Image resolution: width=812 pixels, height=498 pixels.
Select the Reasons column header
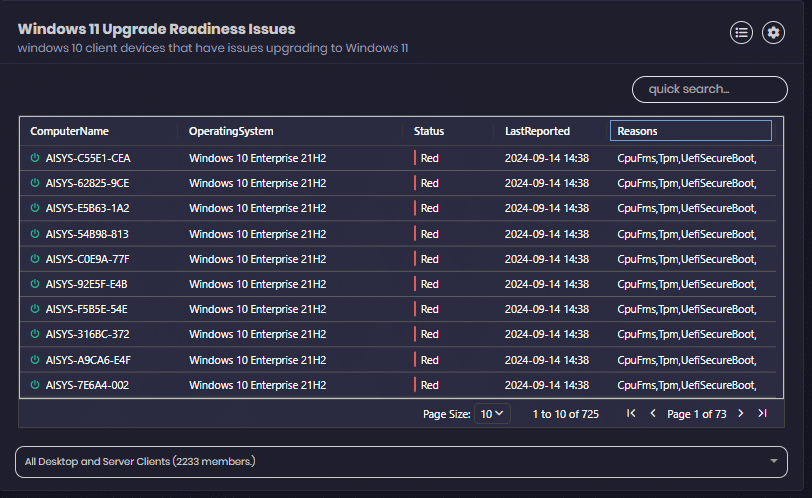click(690, 131)
